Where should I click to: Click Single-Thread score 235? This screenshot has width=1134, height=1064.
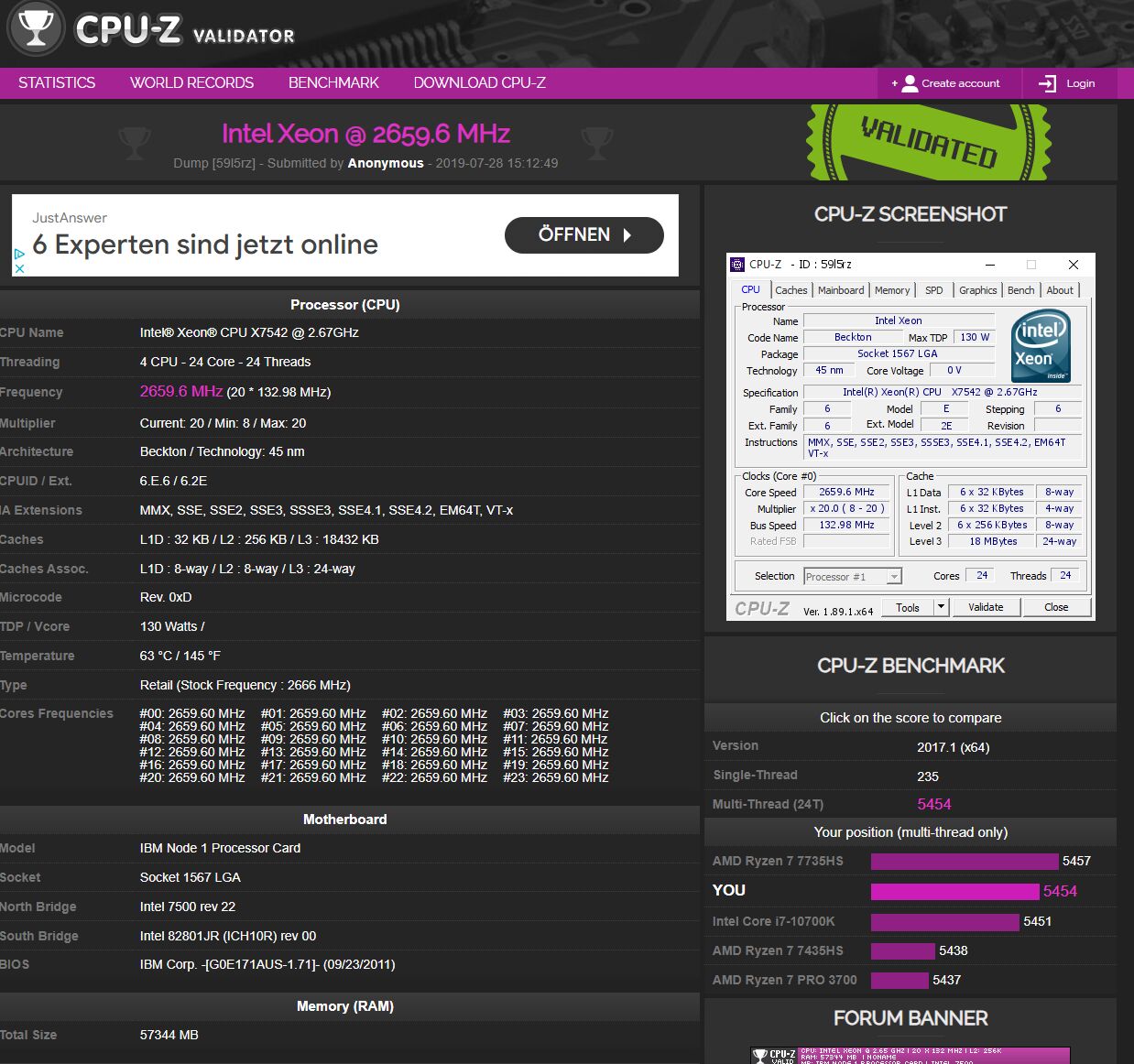point(927,776)
